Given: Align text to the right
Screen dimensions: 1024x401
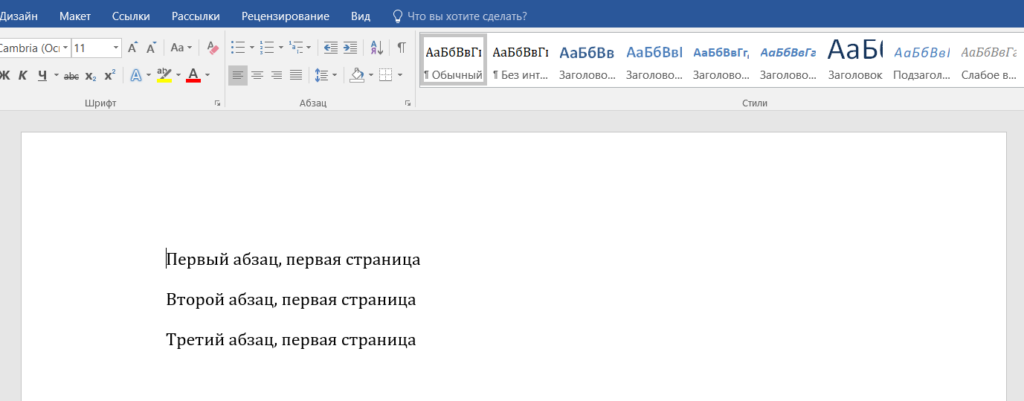Looking at the screenshot, I should coord(277,76).
